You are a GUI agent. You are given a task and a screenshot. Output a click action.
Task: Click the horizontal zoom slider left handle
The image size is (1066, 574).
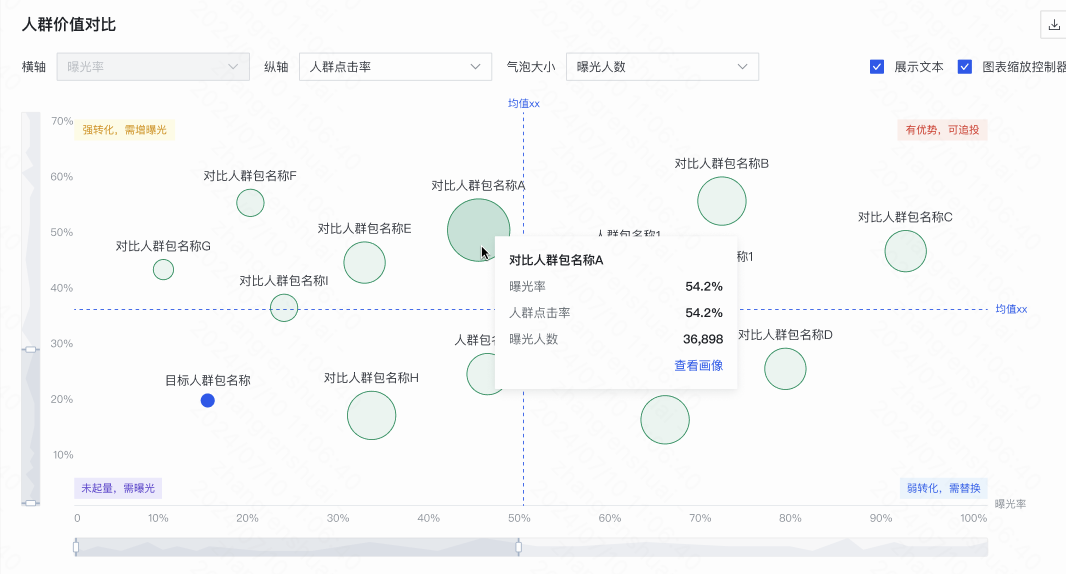75,547
